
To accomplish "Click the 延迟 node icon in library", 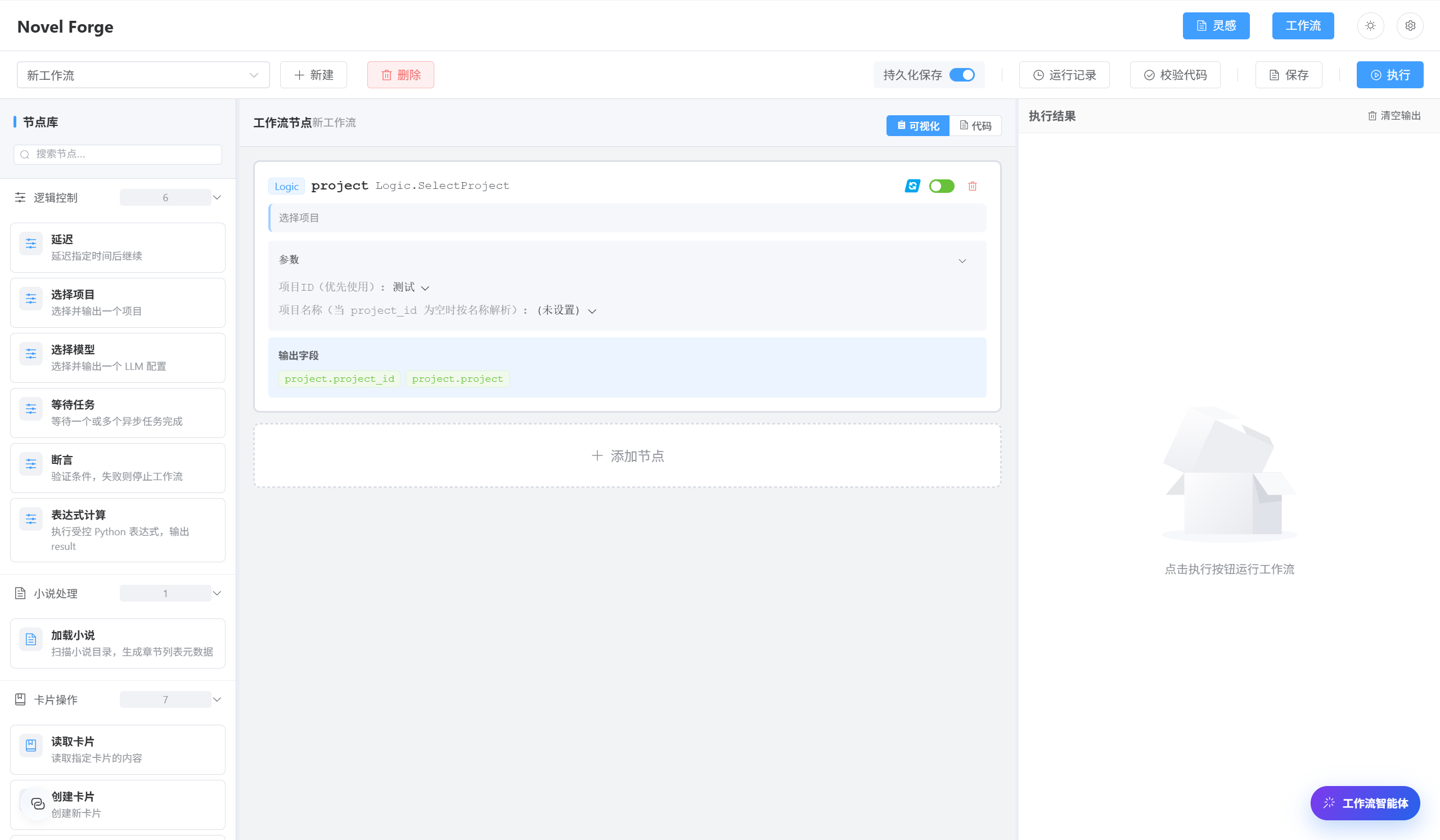I will coord(31,244).
